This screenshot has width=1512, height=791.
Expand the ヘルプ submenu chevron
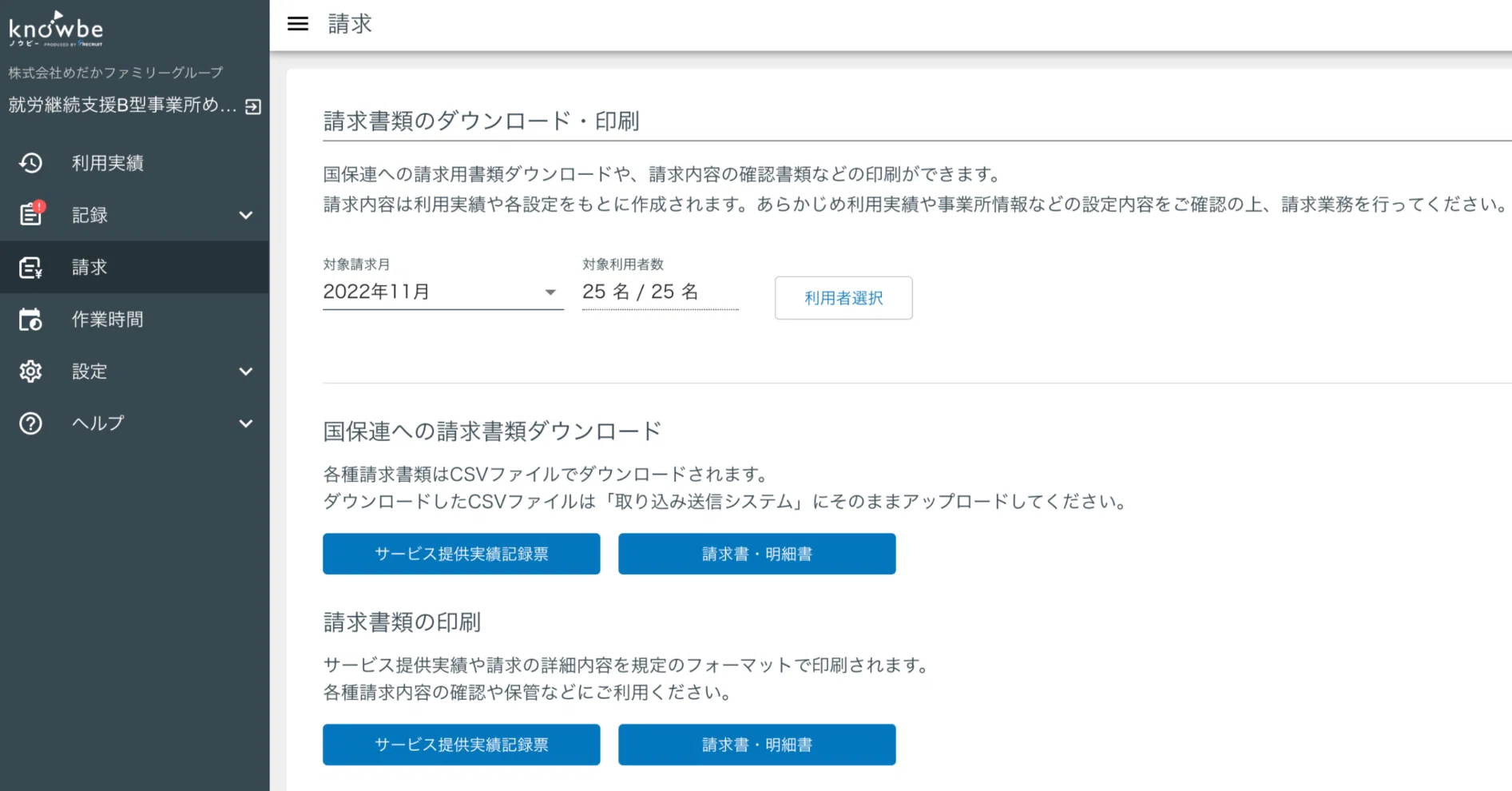pyautogui.click(x=246, y=423)
